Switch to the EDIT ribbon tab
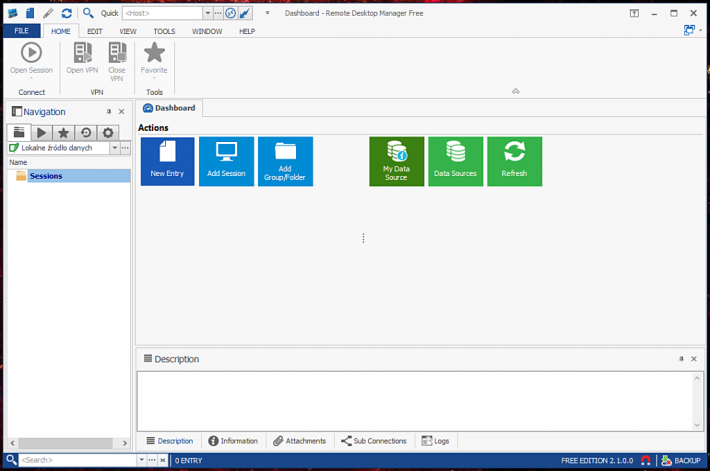The image size is (710, 471). 95,31
